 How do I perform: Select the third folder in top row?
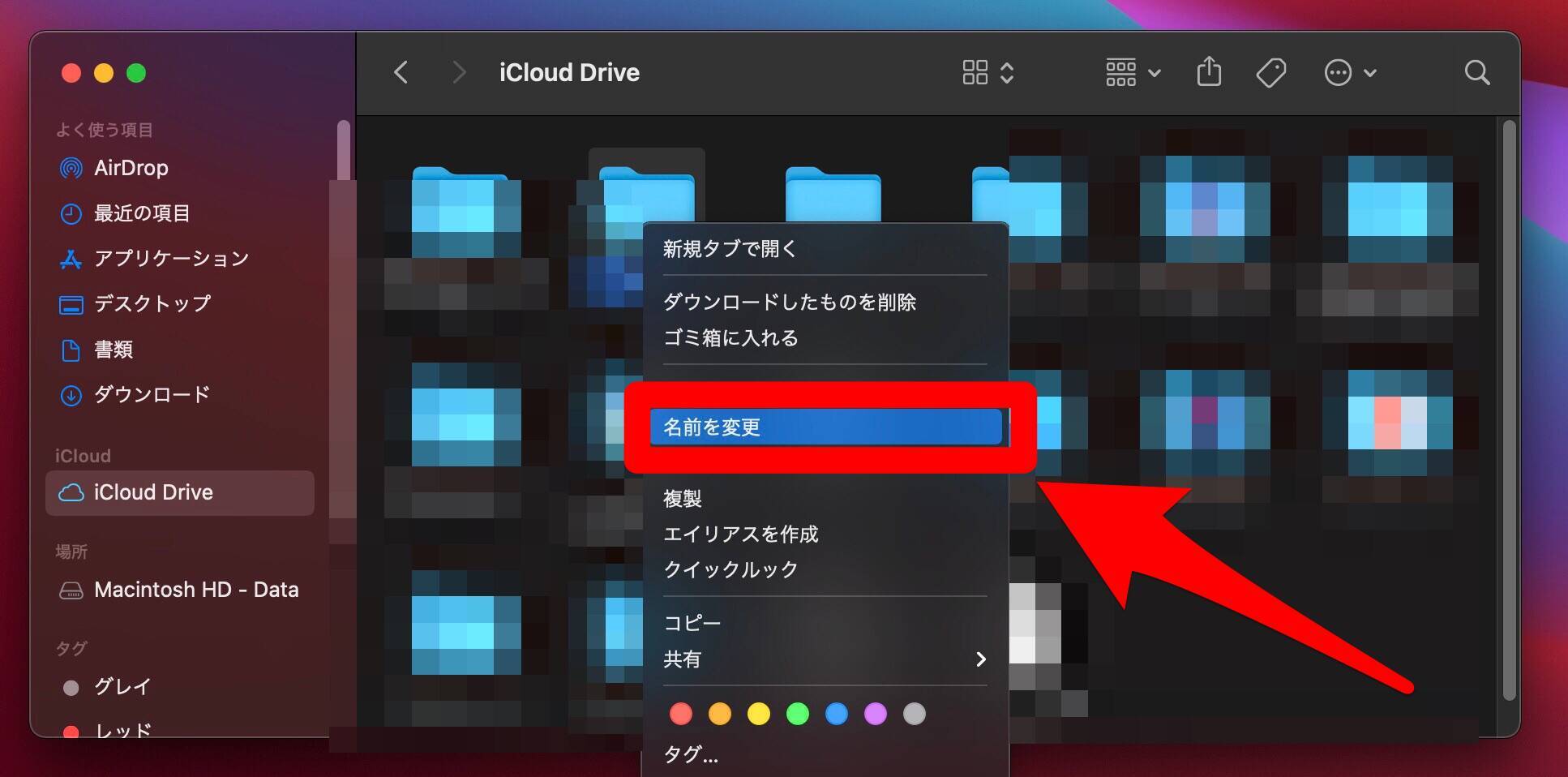(833, 194)
